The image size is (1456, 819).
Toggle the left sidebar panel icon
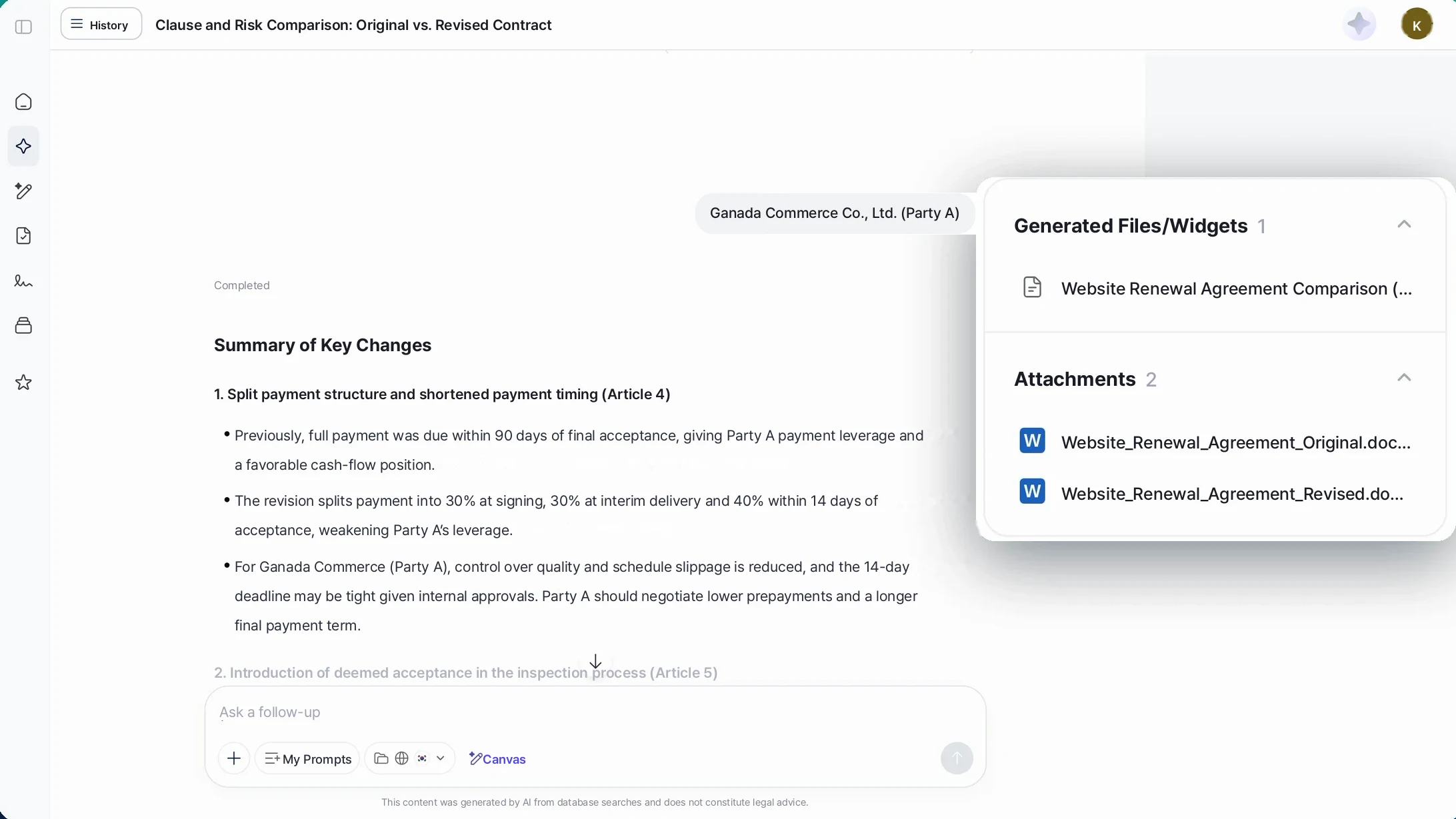[23, 27]
